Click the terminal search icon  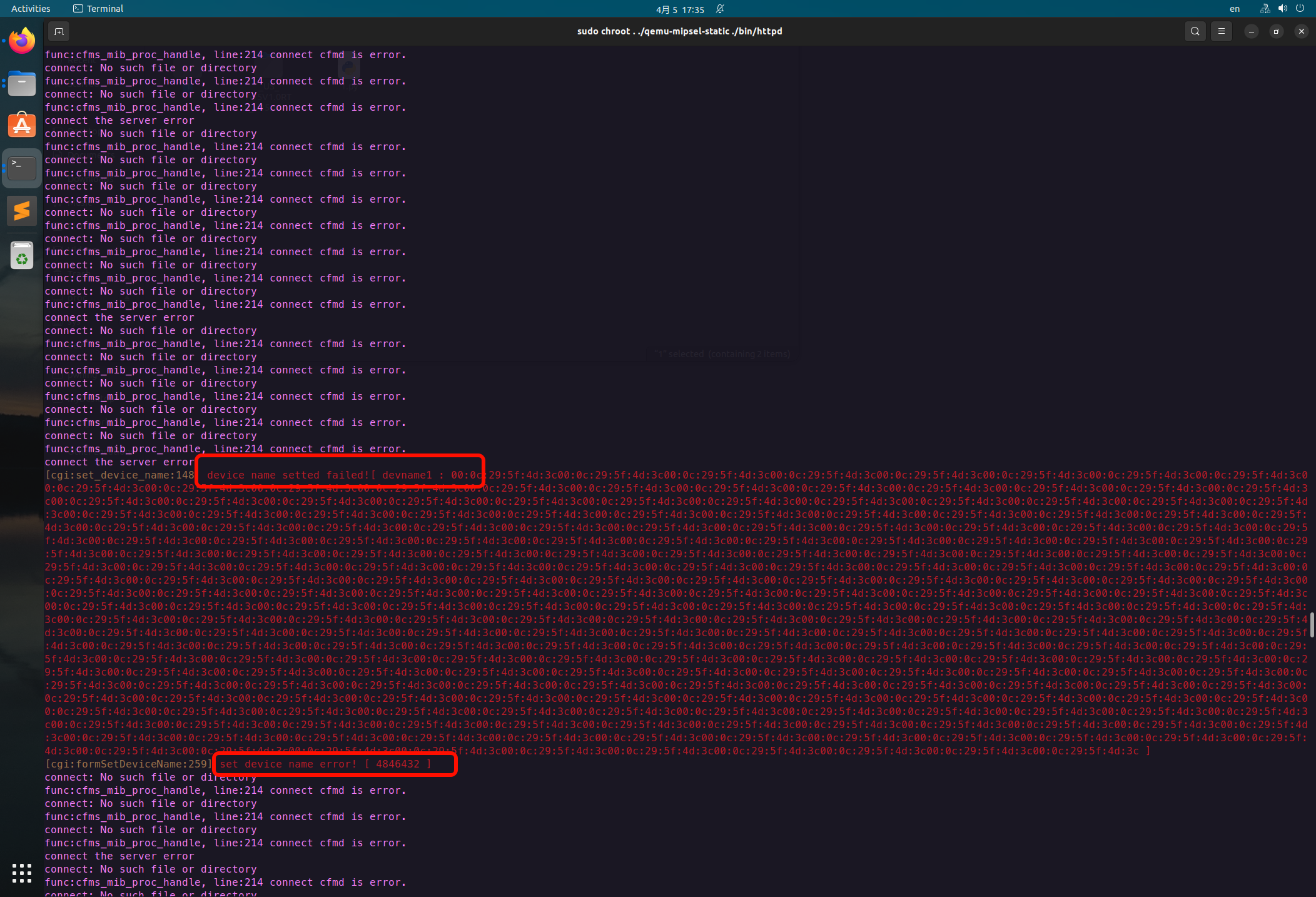[1195, 31]
